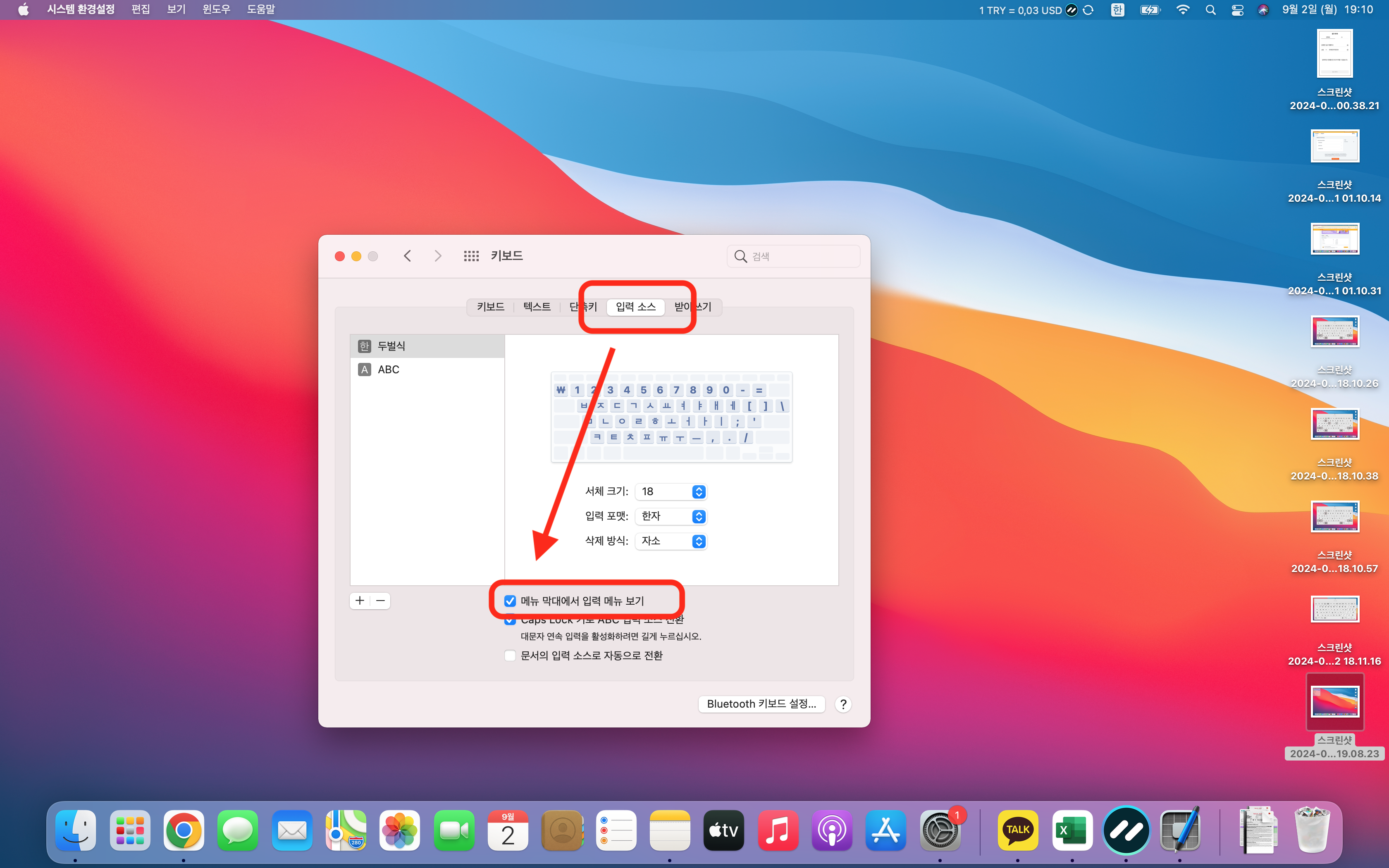
Task: Launch System Preferences gear in the Dock
Action: pos(940,830)
